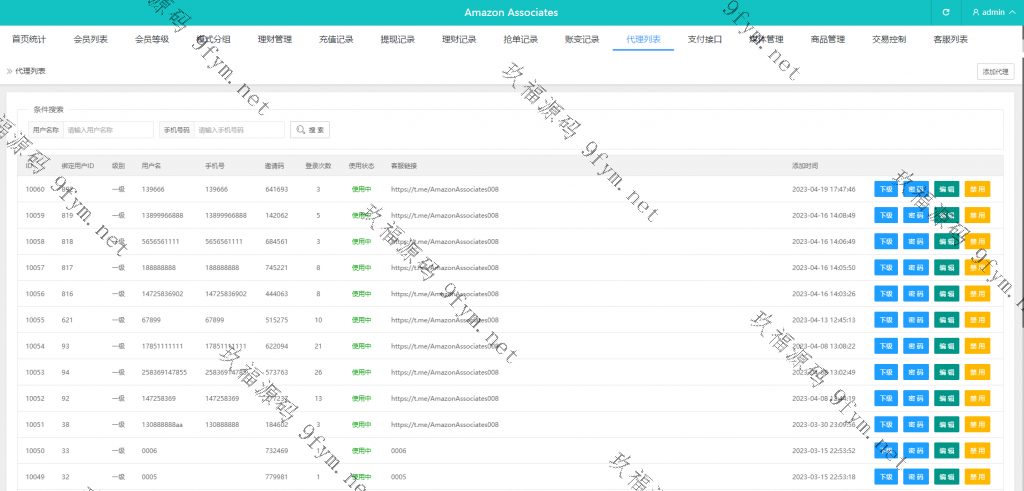Image resolution: width=1024 pixels, height=491 pixels.
Task: Switch to the 会员列表 tab
Action: click(91, 39)
